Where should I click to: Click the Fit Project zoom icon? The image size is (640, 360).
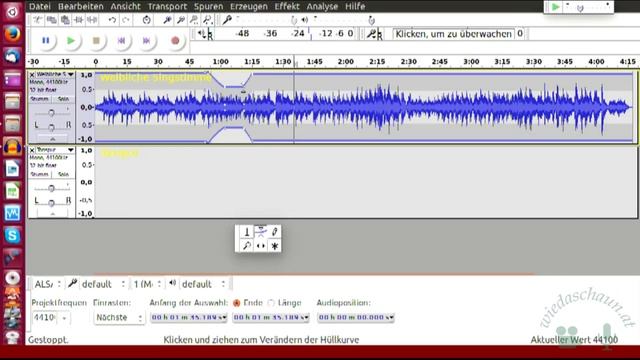[x=208, y=20]
